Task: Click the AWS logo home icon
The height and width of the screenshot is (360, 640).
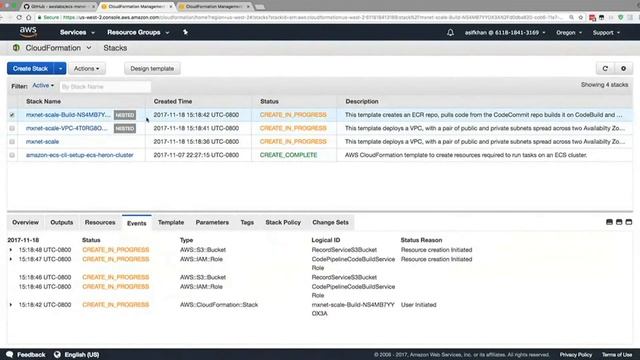Action: point(28,32)
